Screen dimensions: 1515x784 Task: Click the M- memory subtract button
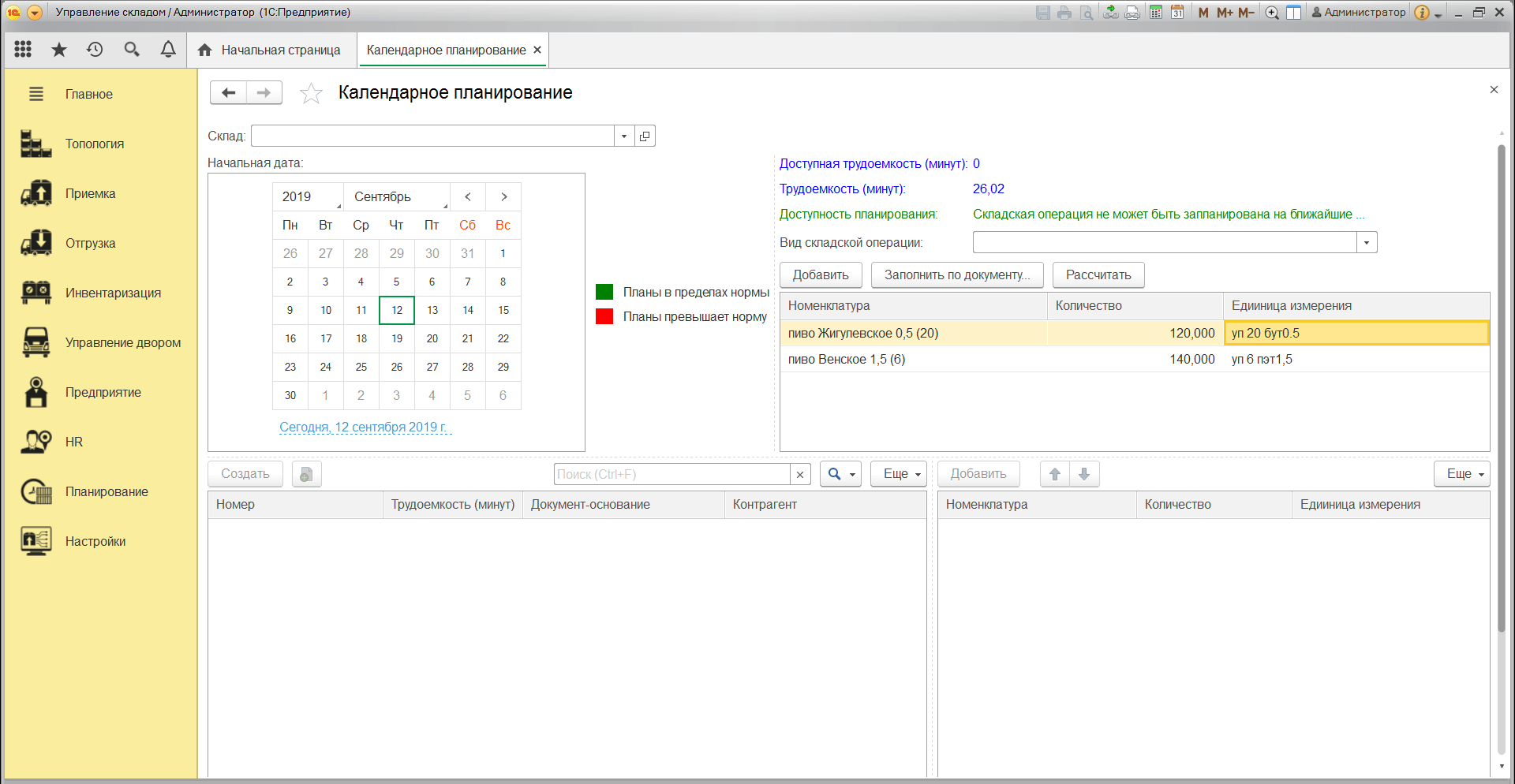click(1246, 13)
